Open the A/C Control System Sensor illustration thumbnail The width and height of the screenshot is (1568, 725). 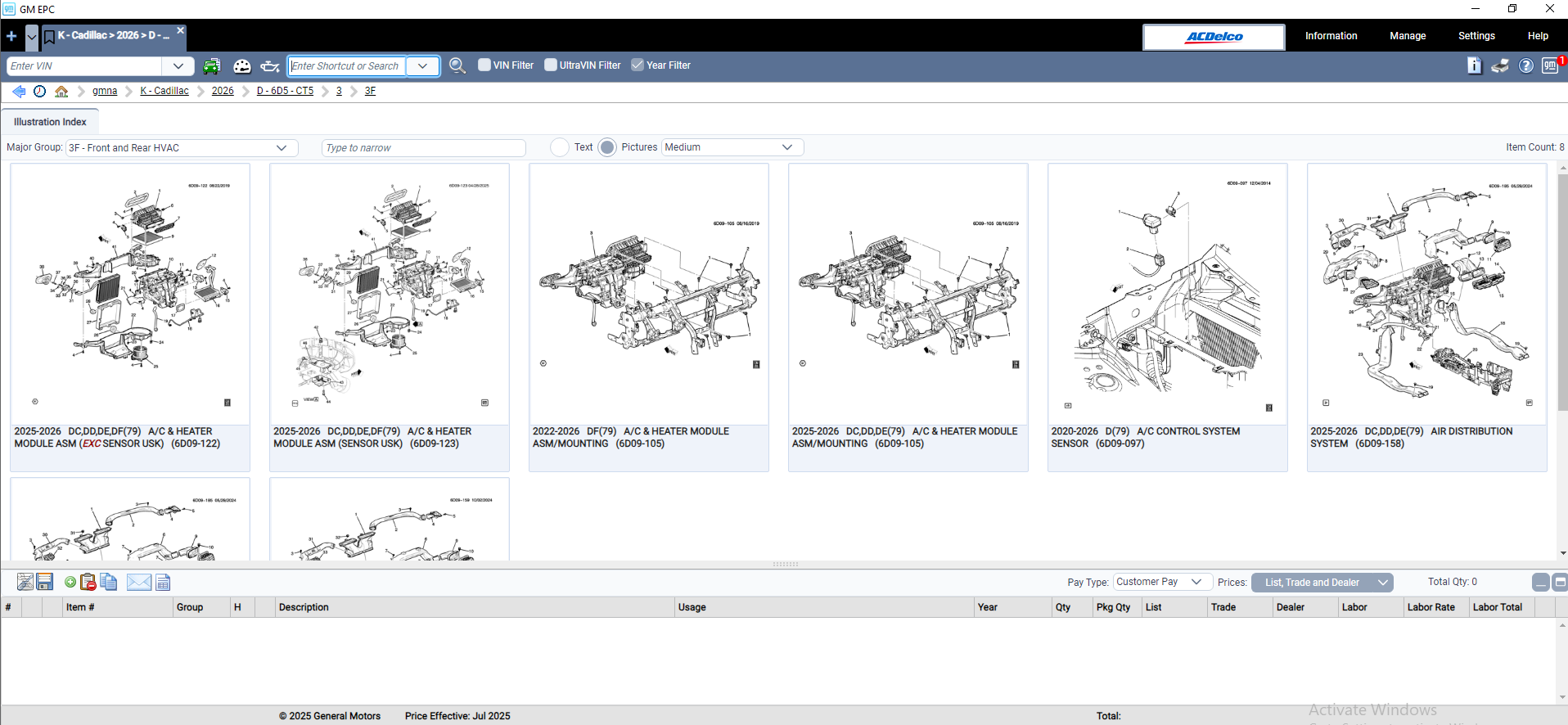(1167, 295)
